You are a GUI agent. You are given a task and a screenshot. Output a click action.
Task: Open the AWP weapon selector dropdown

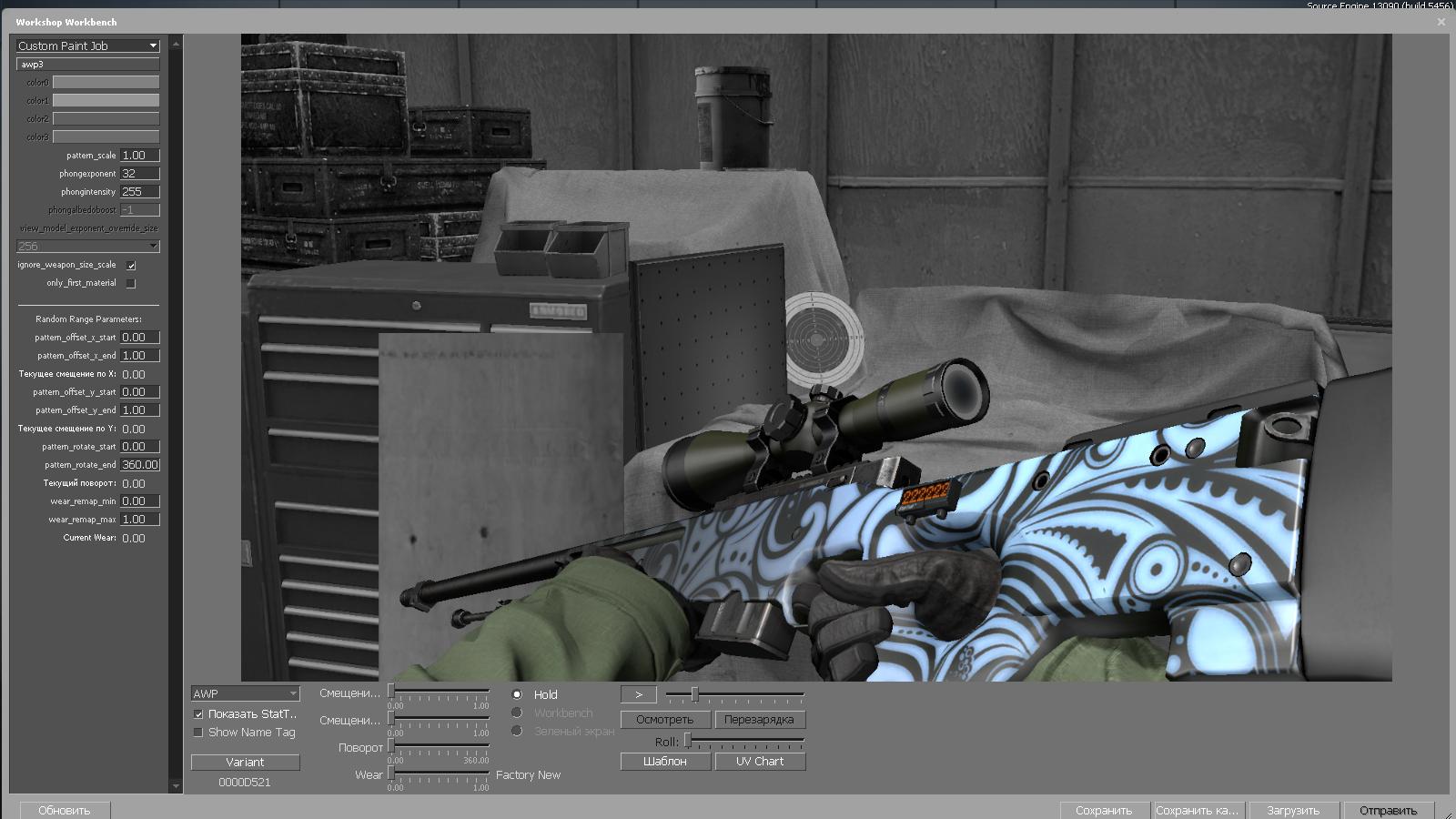click(245, 693)
